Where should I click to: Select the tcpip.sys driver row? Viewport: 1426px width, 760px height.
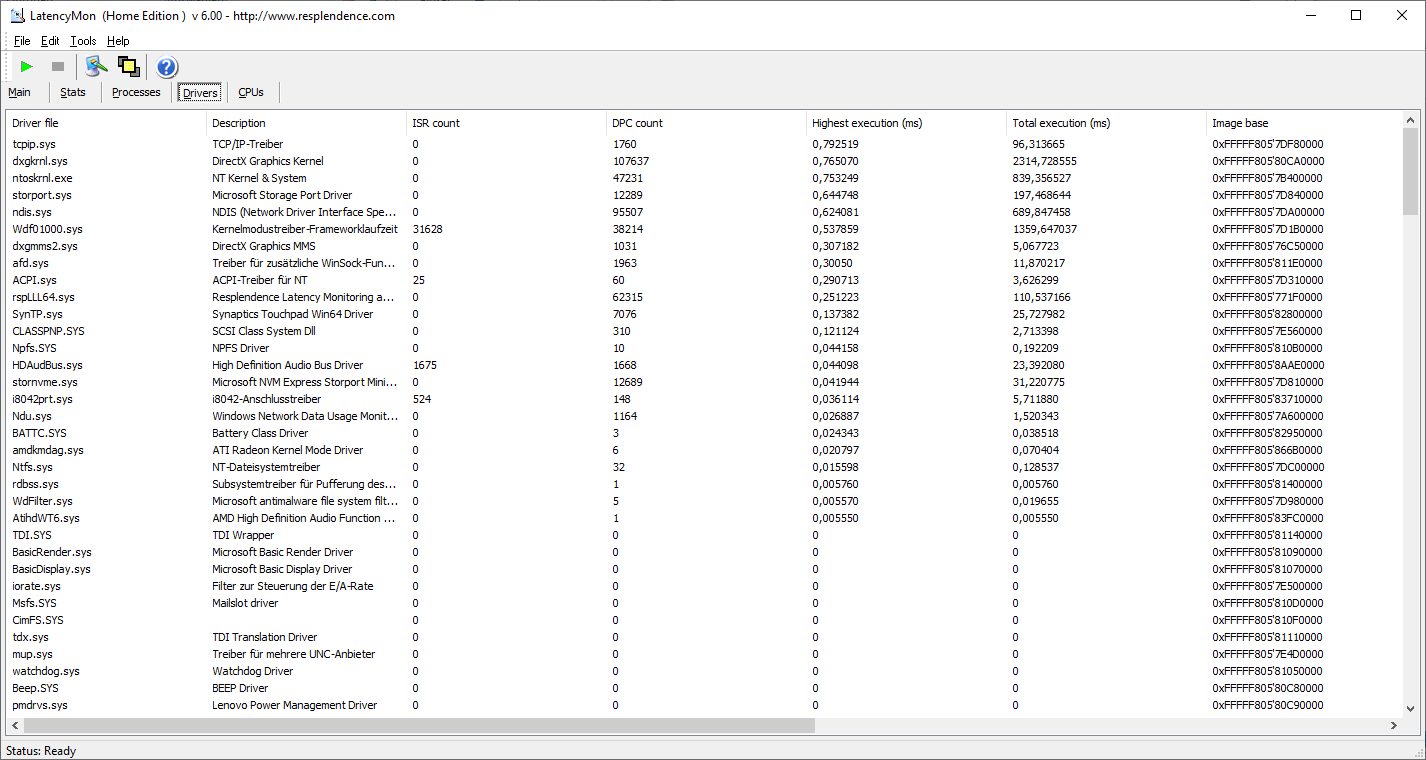tap(704, 144)
